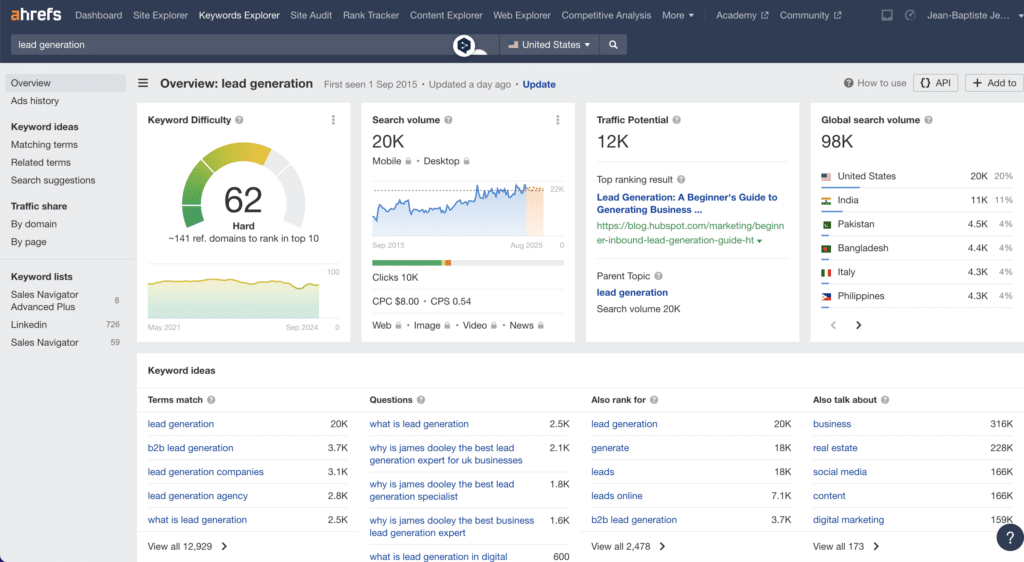Open Keyword Difficulty card options menu
This screenshot has height=562, width=1024.
333,120
